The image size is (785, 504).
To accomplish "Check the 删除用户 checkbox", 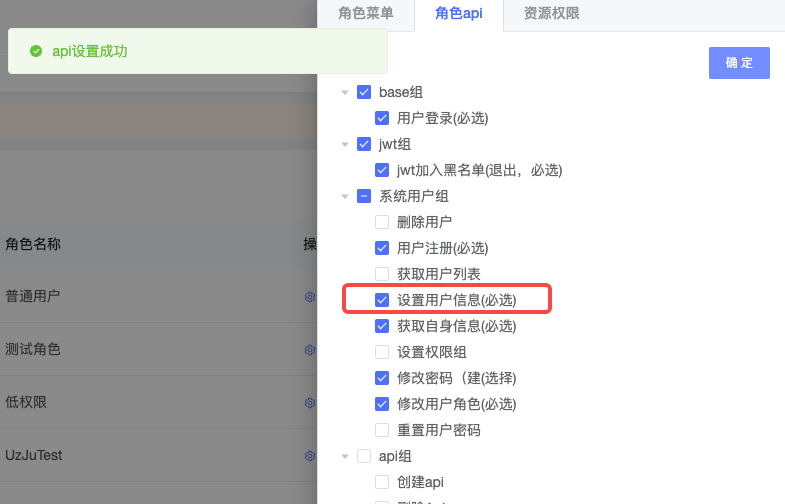I will 382,222.
